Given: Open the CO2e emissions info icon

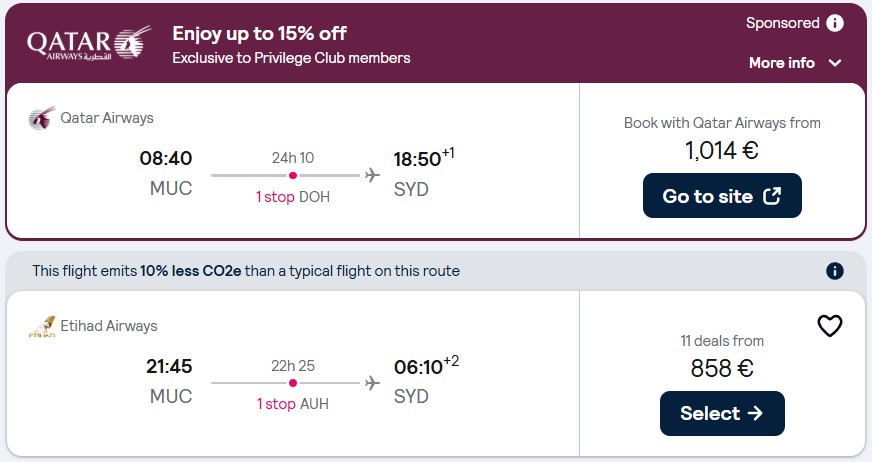Looking at the screenshot, I should tap(834, 271).
